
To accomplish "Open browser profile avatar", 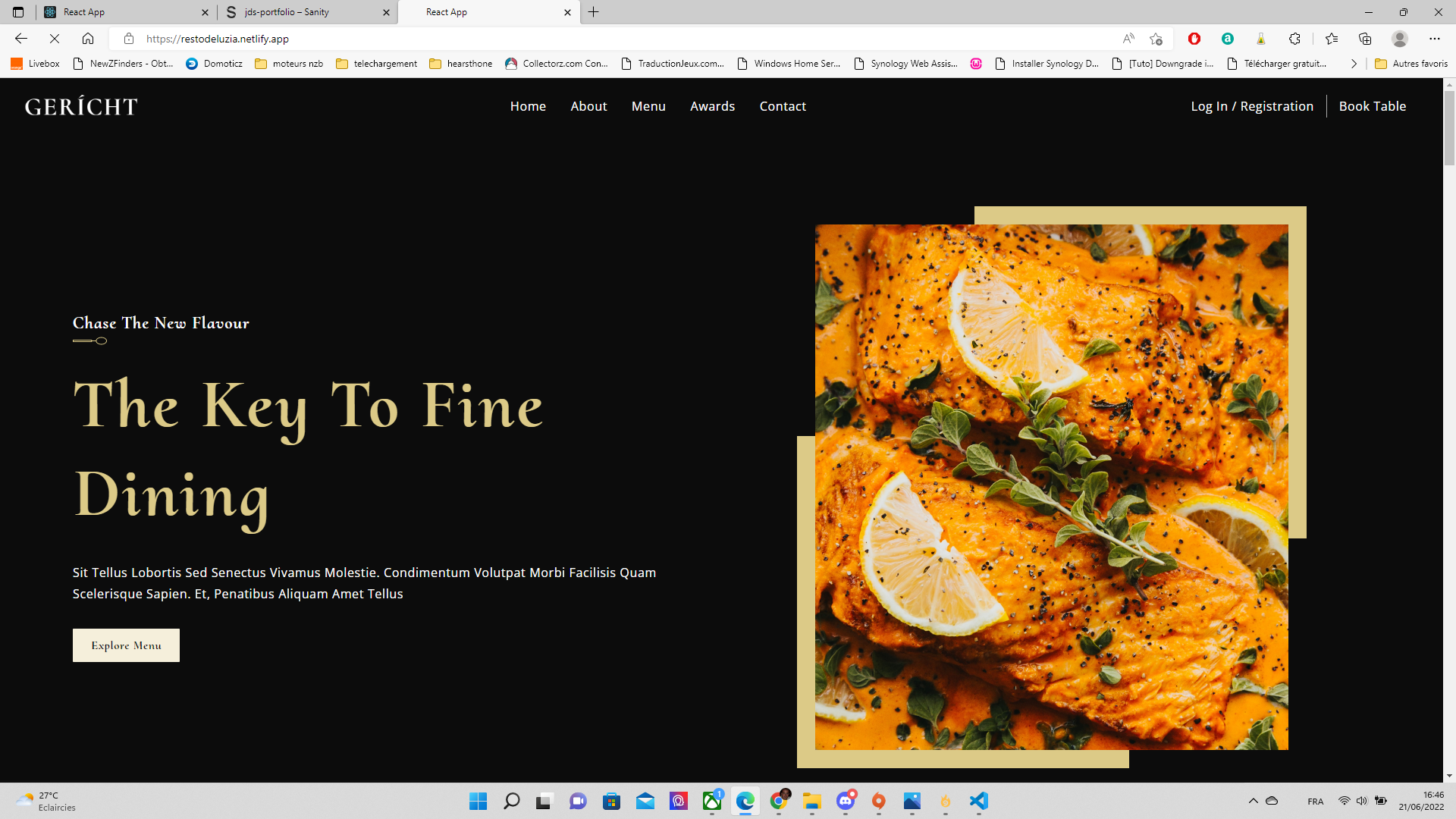I will point(1400,39).
